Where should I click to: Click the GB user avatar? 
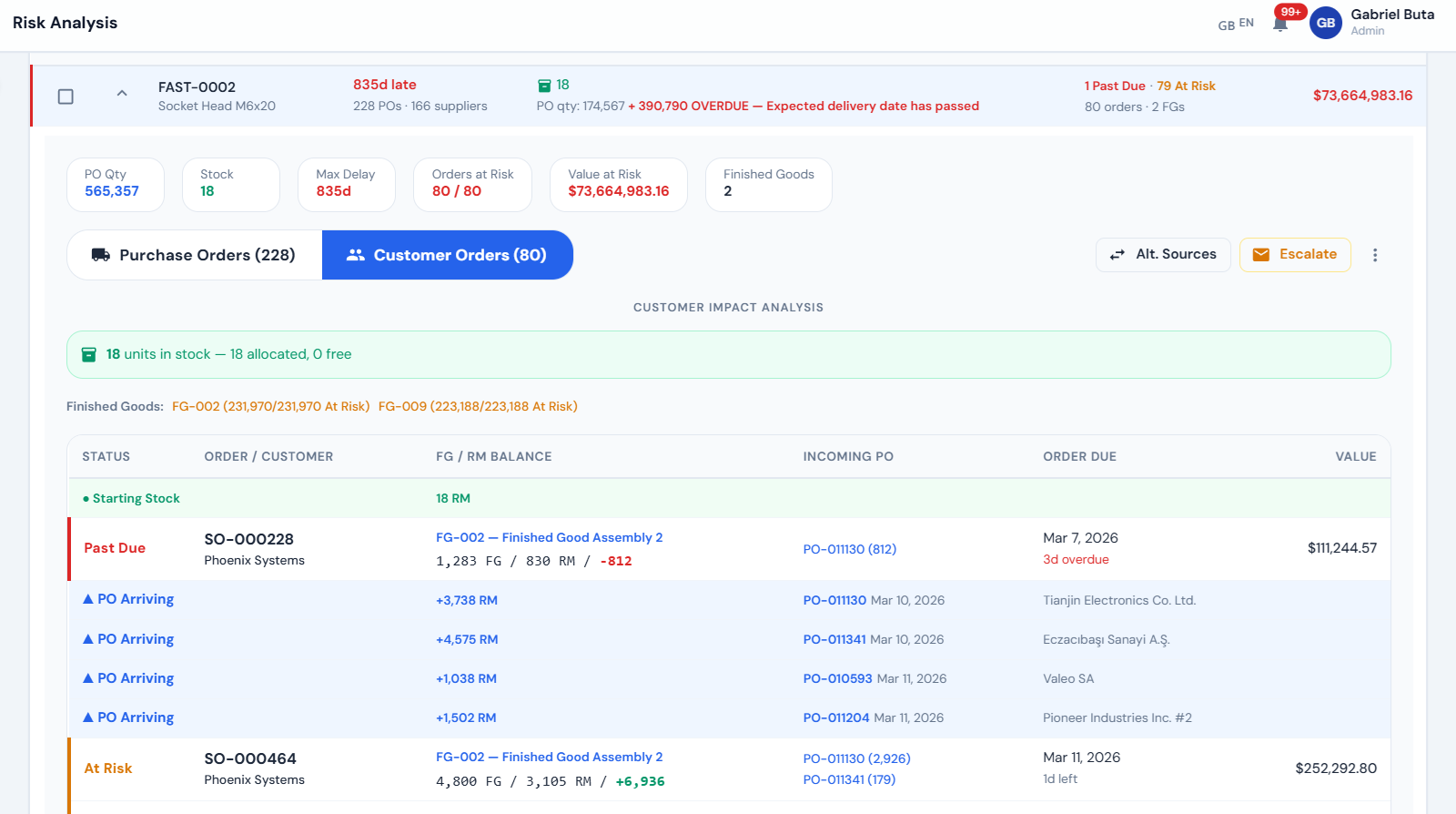1326,23
